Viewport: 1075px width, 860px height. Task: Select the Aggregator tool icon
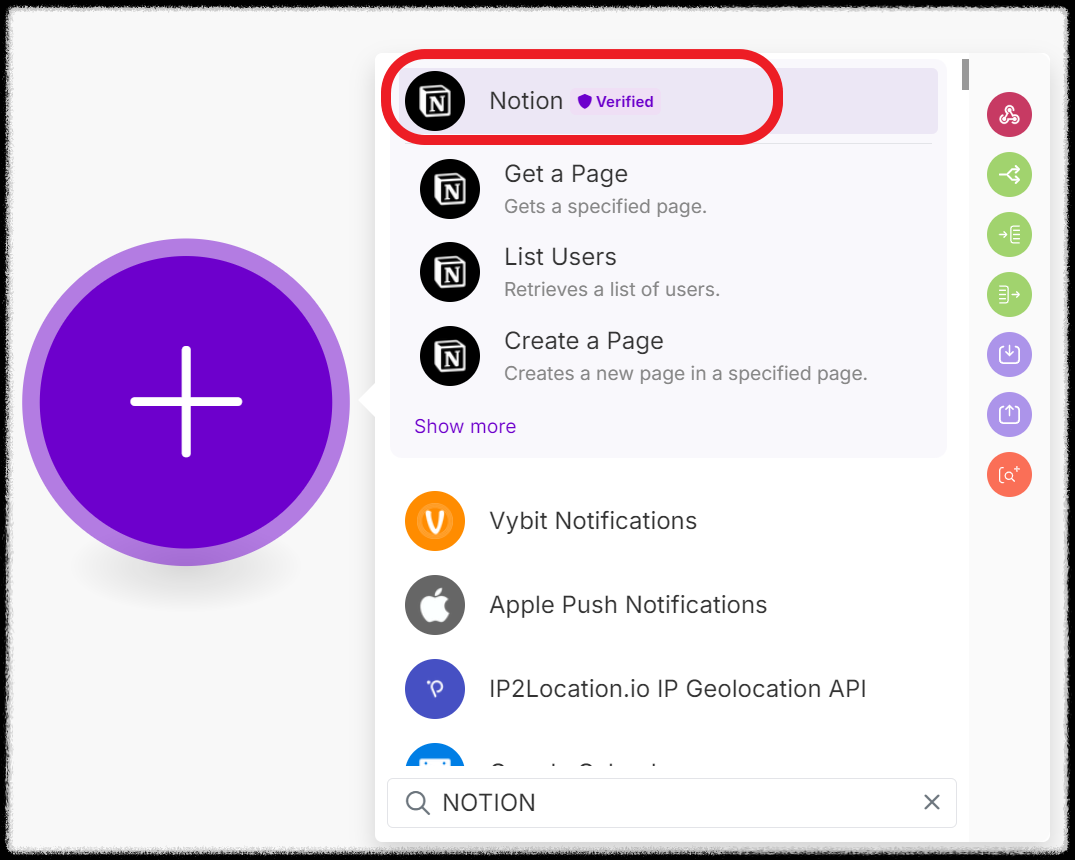(1009, 294)
